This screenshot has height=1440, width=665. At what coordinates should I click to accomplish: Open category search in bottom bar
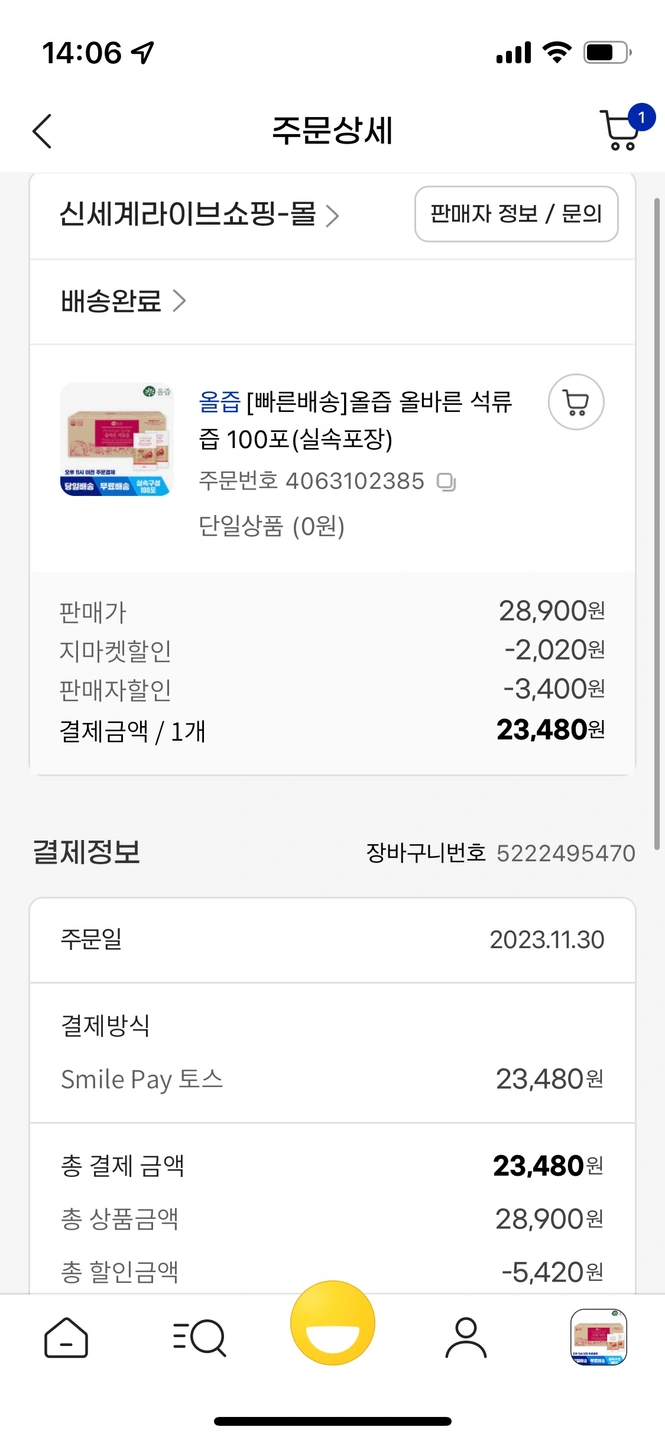(199, 1337)
